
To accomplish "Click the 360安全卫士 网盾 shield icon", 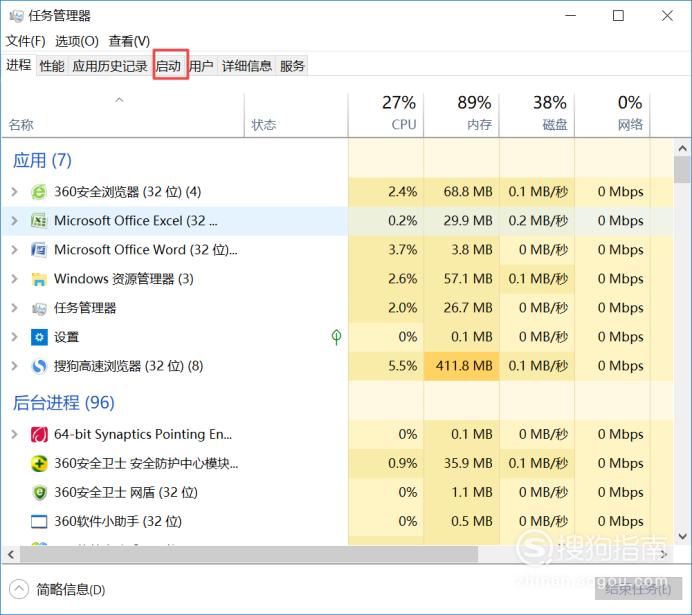I will pos(39,492).
